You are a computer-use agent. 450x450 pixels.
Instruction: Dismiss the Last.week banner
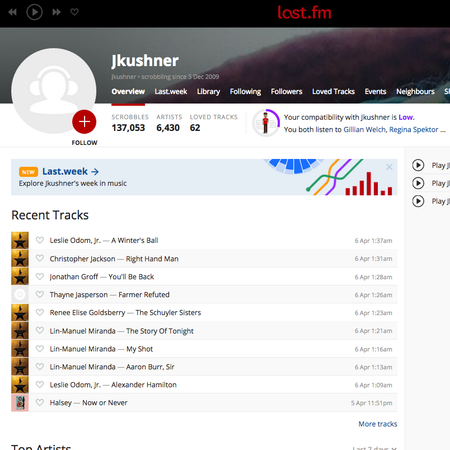pos(389,167)
